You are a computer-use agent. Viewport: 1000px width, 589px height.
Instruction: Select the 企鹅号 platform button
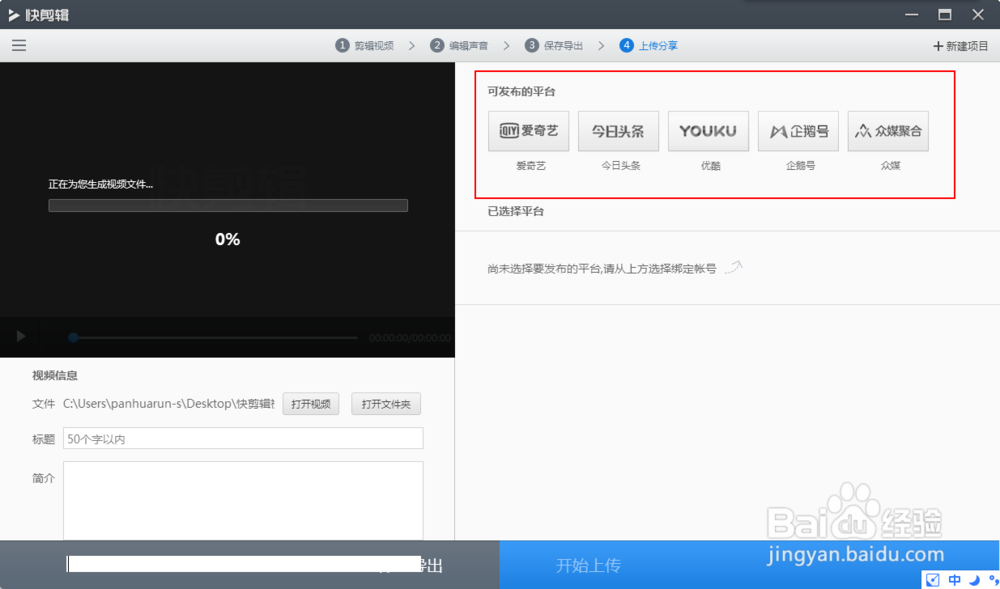tap(798, 131)
